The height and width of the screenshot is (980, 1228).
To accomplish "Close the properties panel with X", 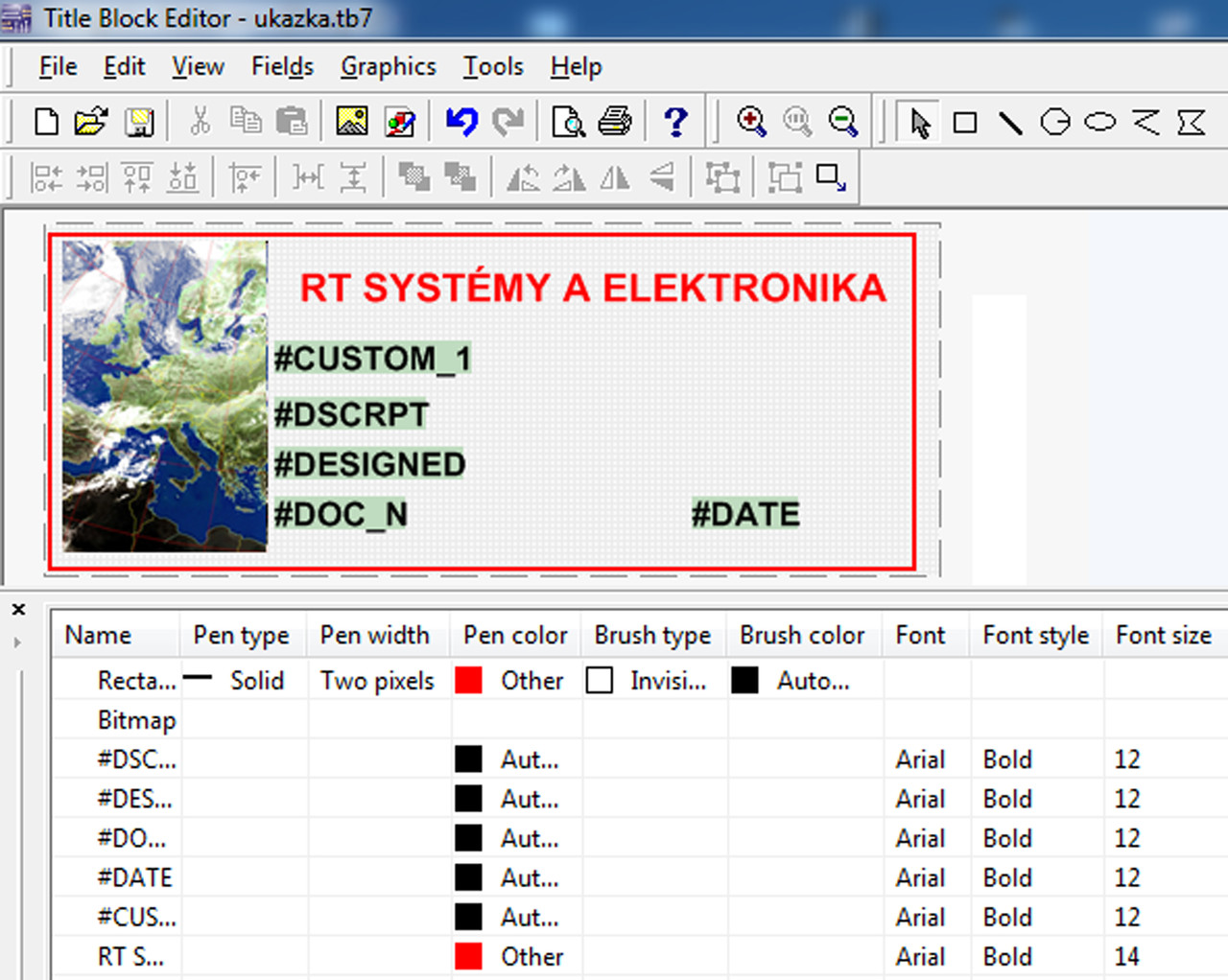I will click(18, 609).
